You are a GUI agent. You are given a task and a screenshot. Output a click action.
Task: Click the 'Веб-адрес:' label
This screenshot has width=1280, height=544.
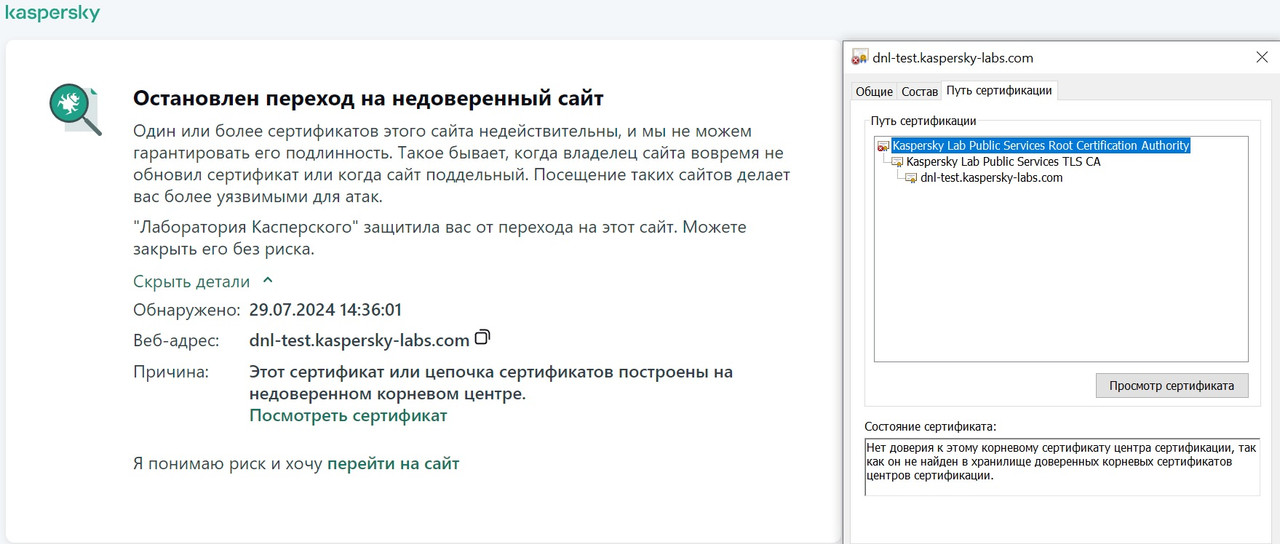point(176,340)
